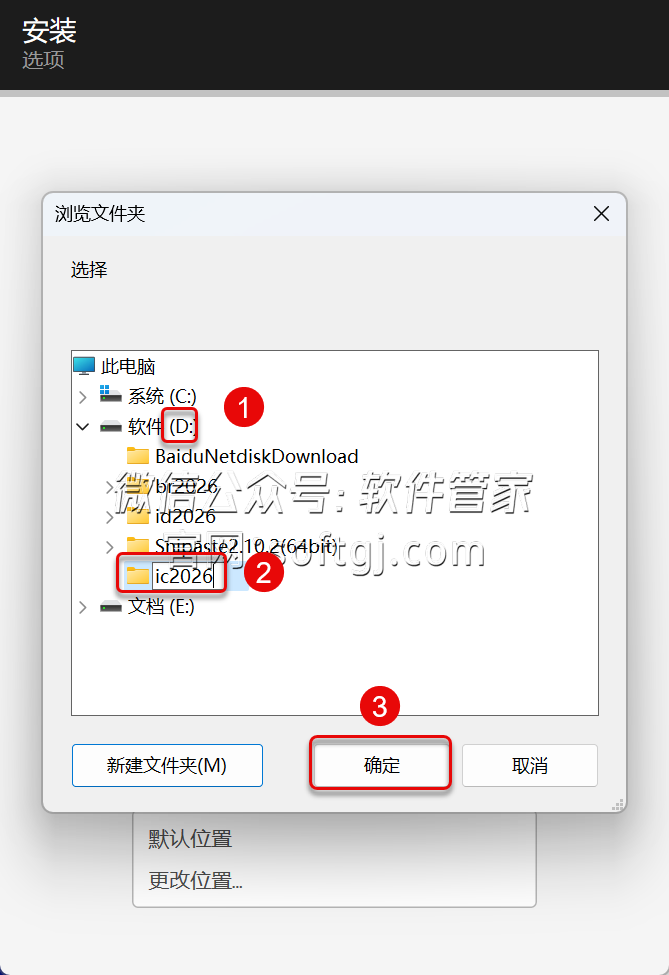Expand the System (C:) drive node
The image size is (669, 975).
coord(83,397)
